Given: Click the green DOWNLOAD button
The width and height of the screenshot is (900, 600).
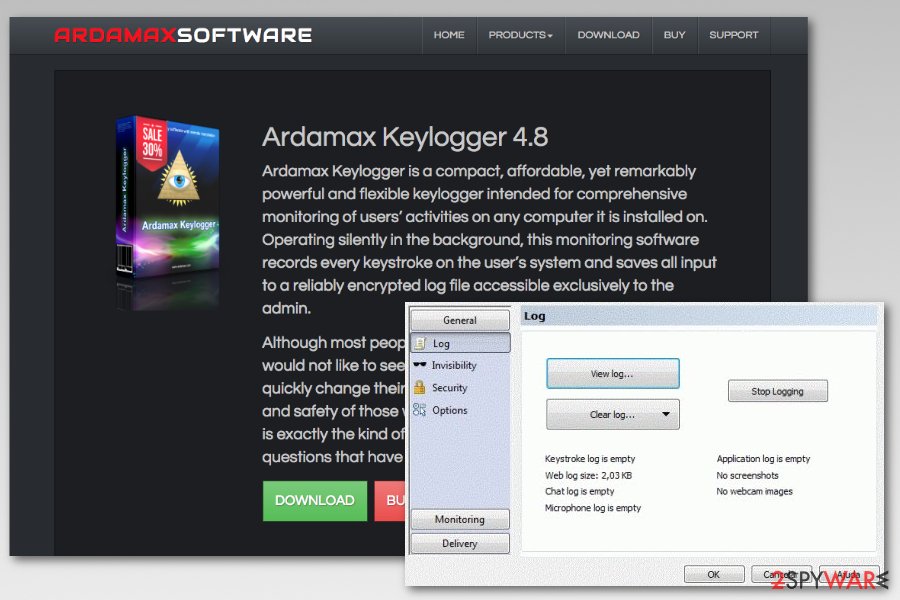Looking at the screenshot, I should pyautogui.click(x=315, y=500).
